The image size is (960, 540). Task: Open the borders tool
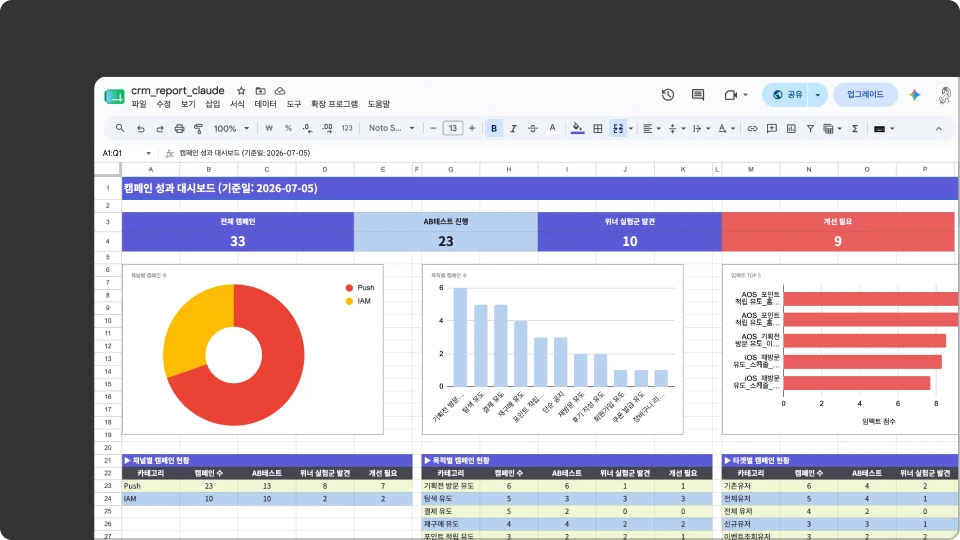pos(598,129)
